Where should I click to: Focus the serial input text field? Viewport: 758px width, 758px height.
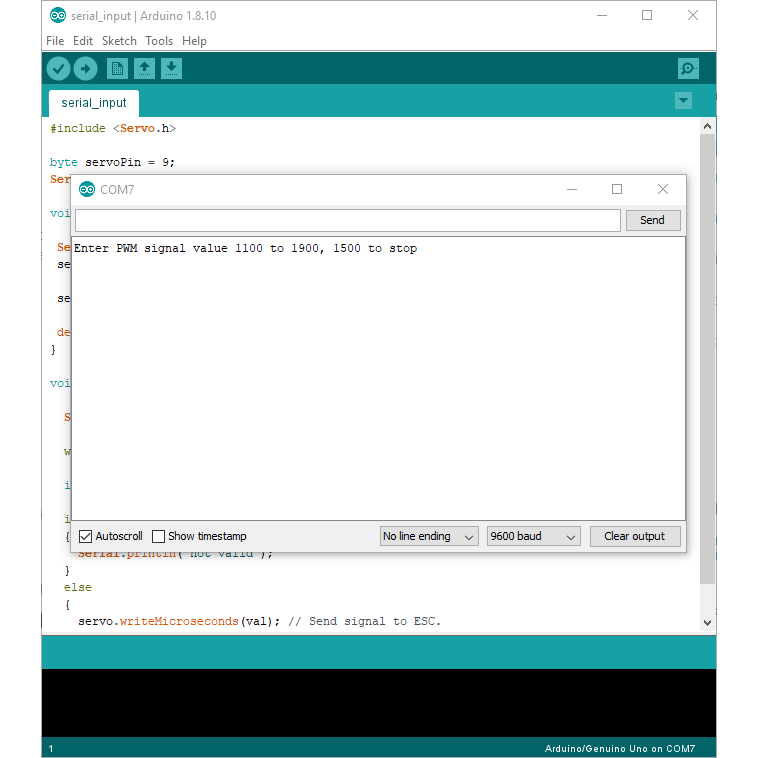click(348, 220)
